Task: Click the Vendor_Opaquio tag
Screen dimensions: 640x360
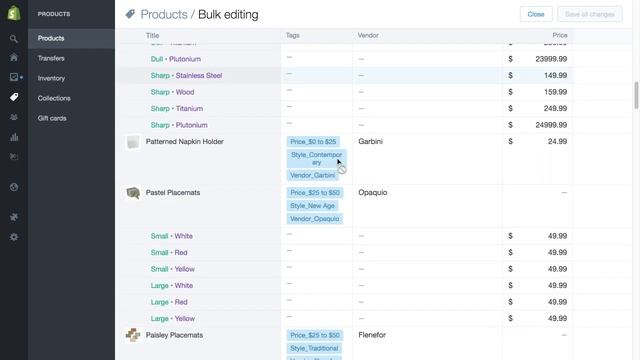Action: (315, 219)
